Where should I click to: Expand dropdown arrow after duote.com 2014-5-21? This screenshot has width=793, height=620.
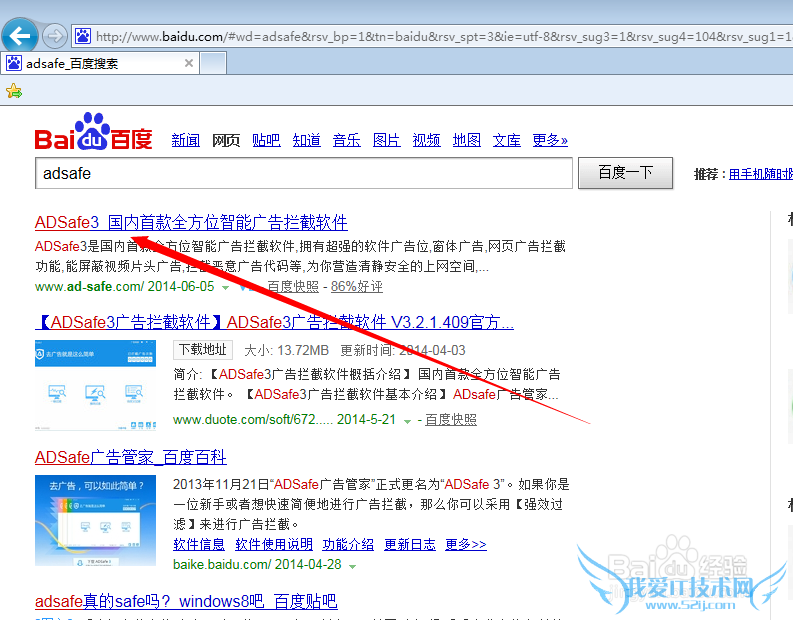pos(408,421)
